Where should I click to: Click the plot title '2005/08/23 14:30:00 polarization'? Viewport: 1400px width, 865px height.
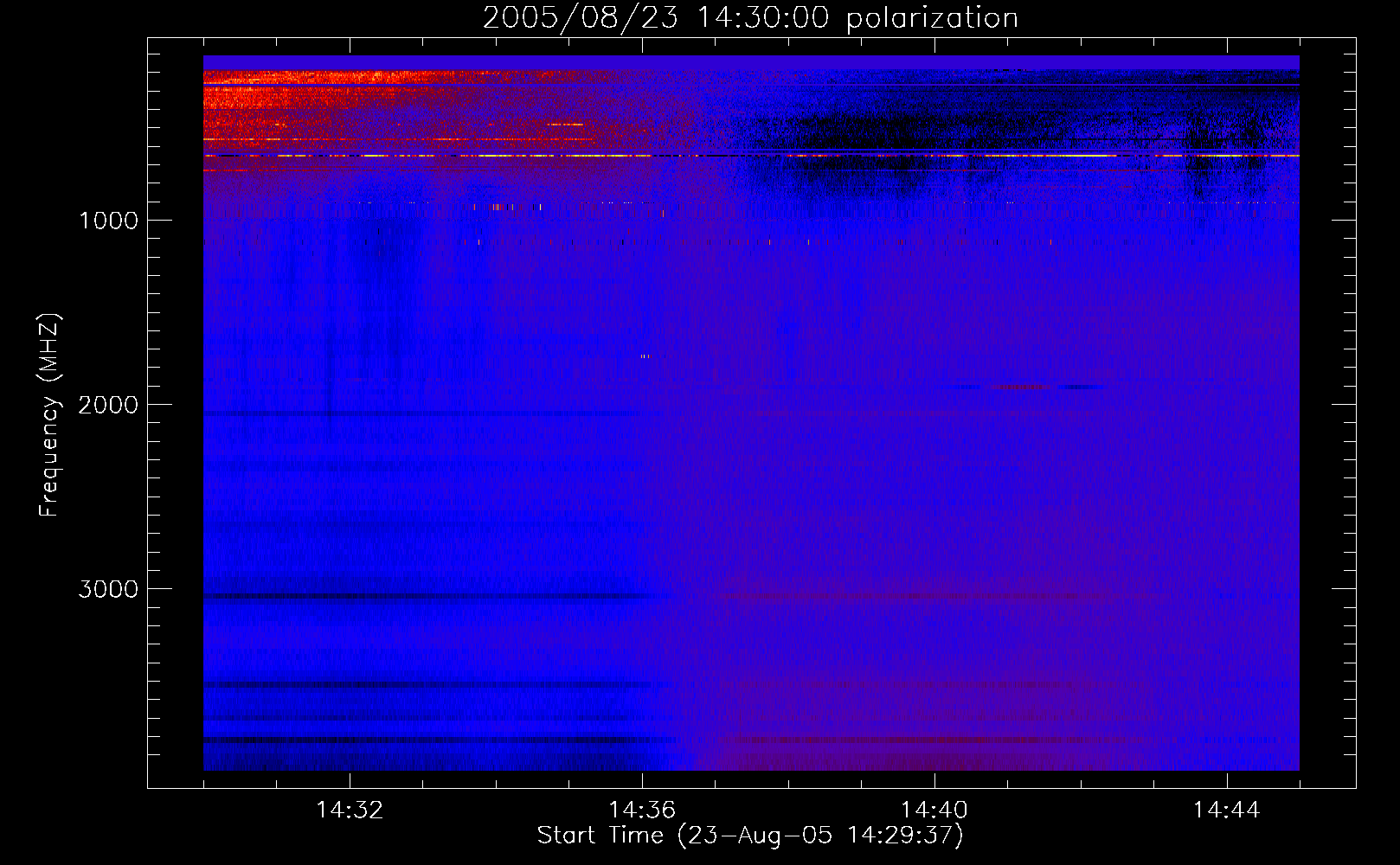point(750,18)
